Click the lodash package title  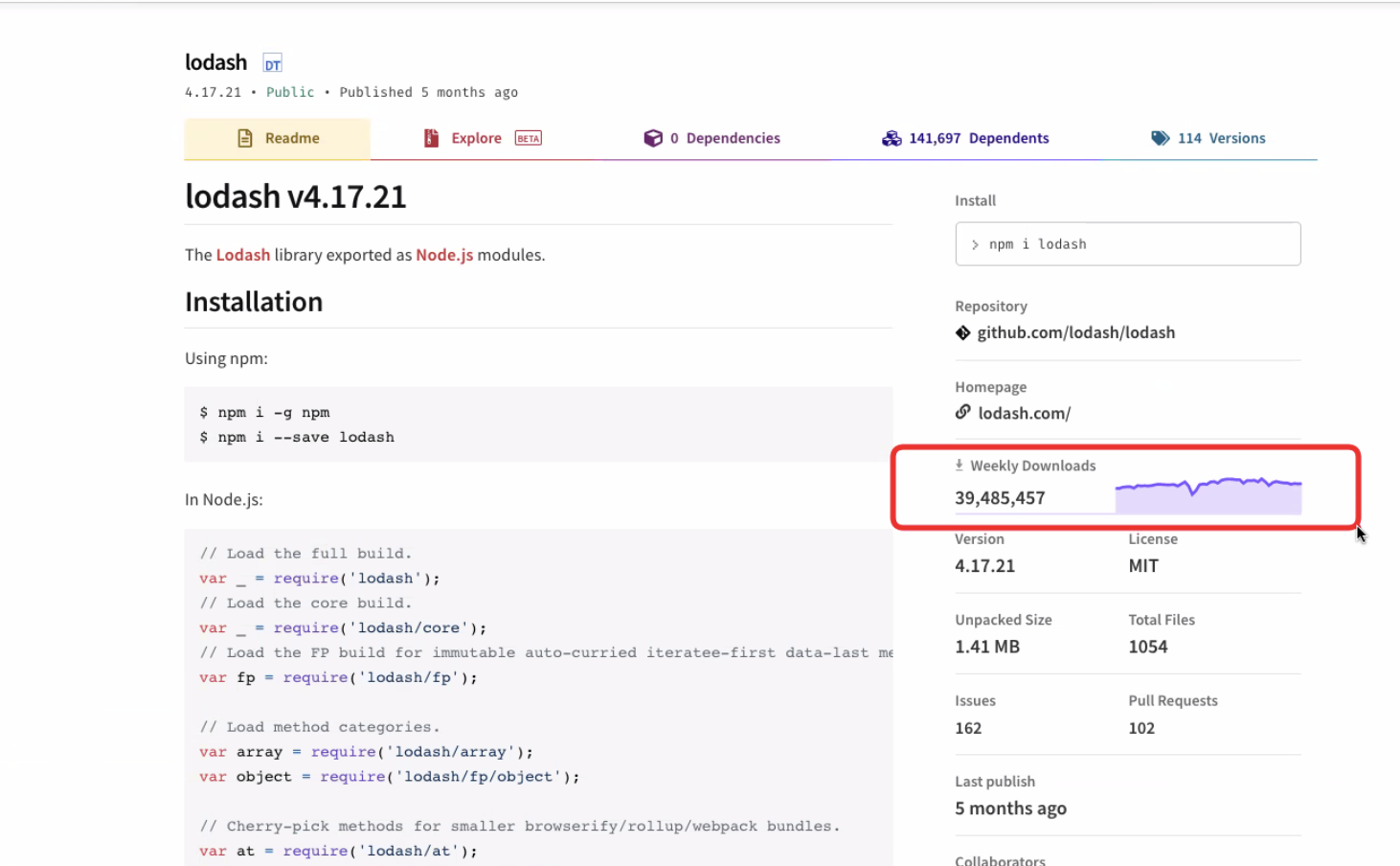tap(216, 62)
